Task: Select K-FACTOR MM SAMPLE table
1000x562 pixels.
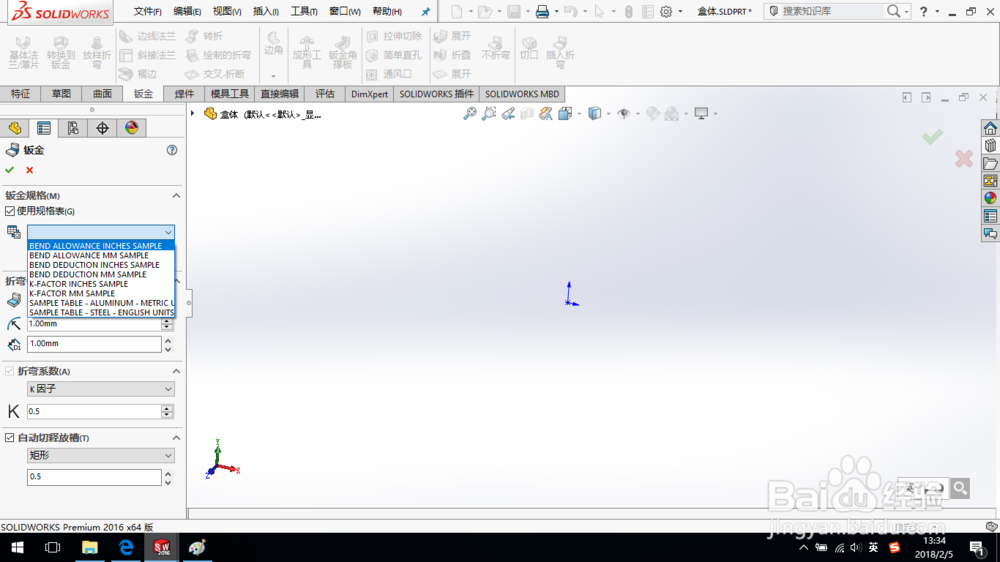Action: point(101,293)
